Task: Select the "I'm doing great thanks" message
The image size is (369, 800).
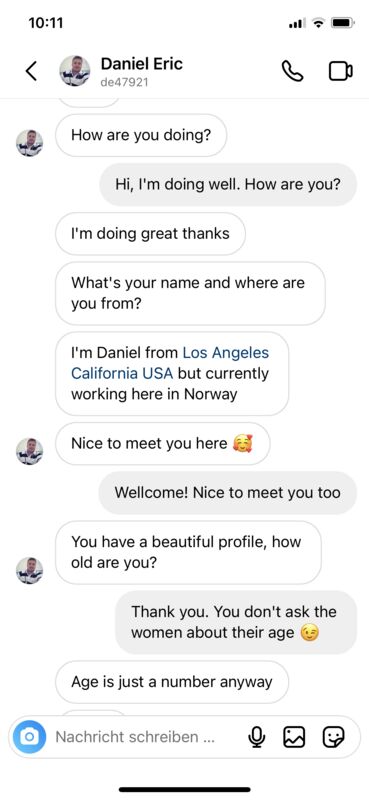Action: 150,234
